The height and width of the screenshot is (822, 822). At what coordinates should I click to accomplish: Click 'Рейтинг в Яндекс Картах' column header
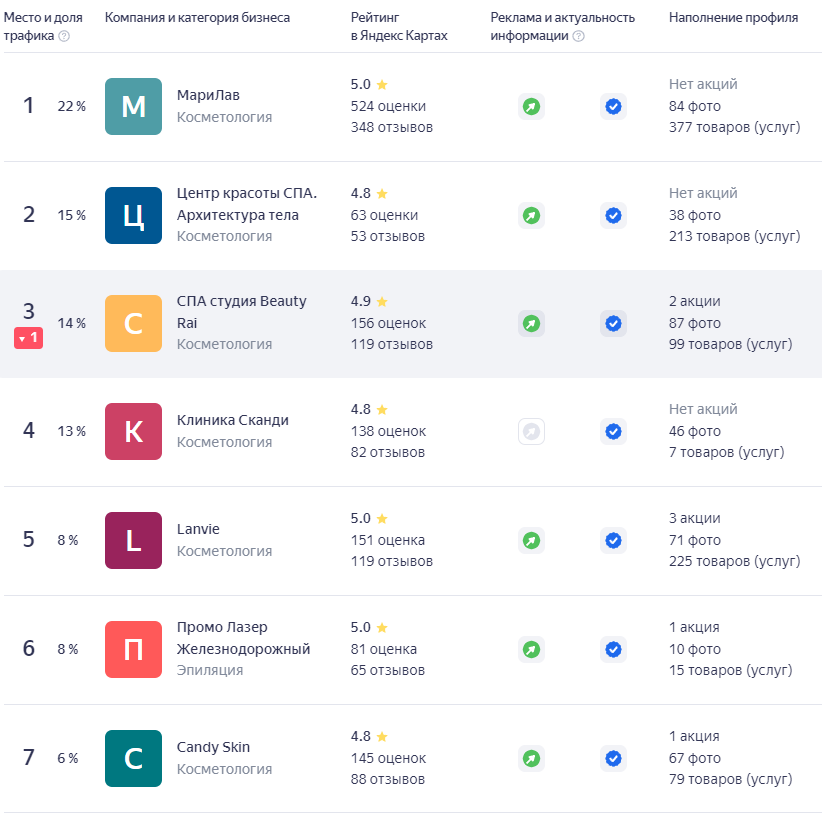point(399,27)
